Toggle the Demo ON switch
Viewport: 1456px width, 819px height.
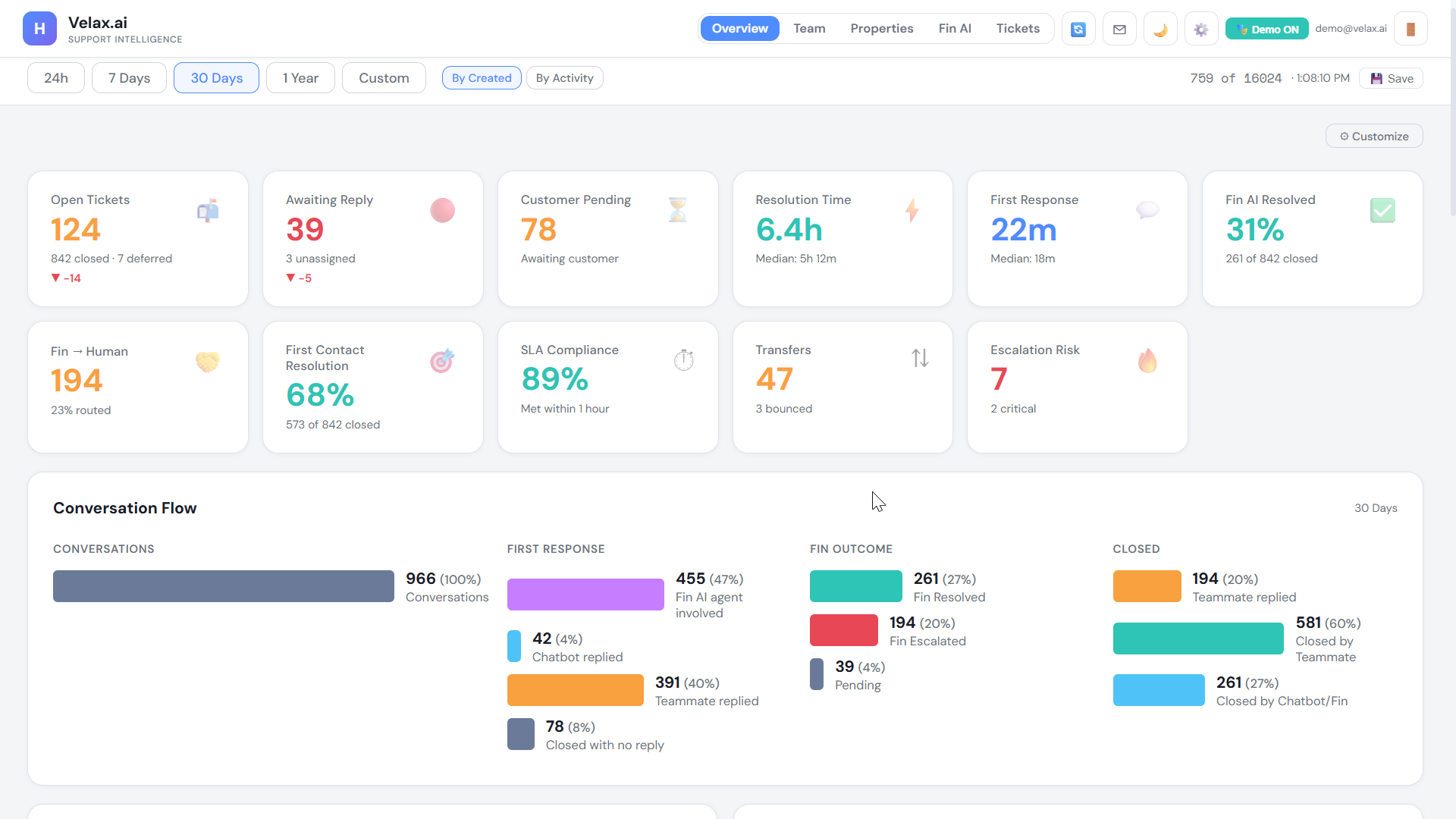click(1266, 30)
